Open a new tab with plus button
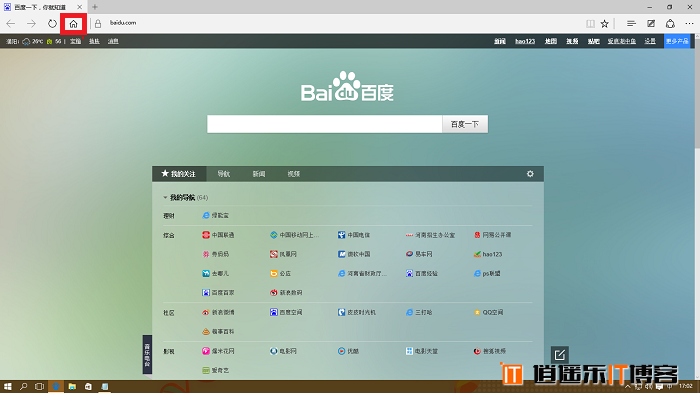The image size is (700, 393). (x=95, y=7)
